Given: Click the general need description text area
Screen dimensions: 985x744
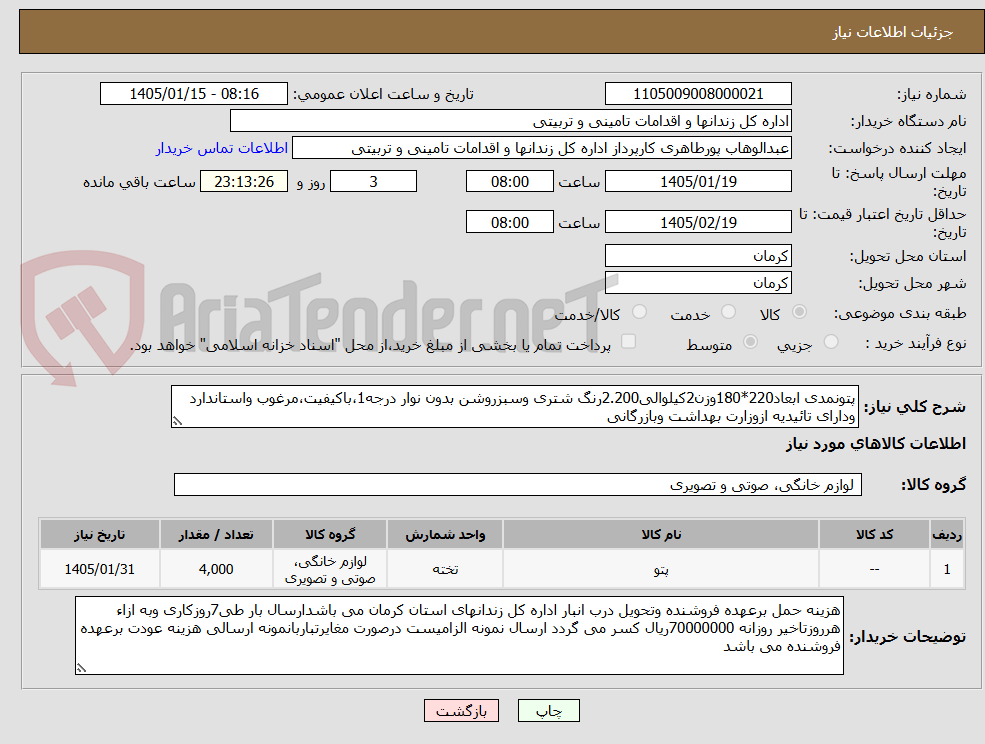Looking at the screenshot, I should click(514, 407).
